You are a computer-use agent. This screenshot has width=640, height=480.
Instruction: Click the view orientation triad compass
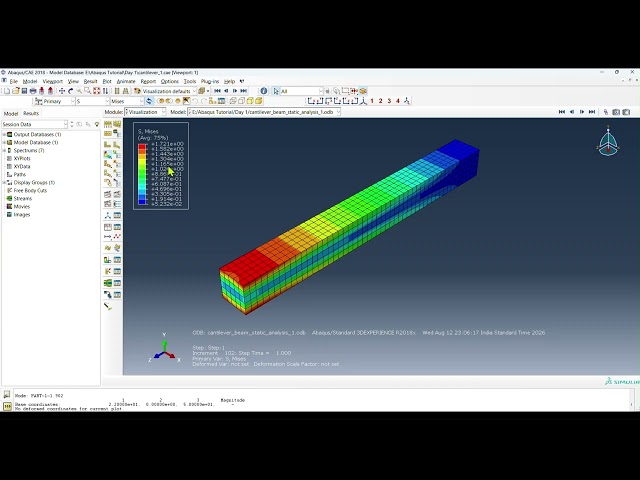(x=608, y=142)
